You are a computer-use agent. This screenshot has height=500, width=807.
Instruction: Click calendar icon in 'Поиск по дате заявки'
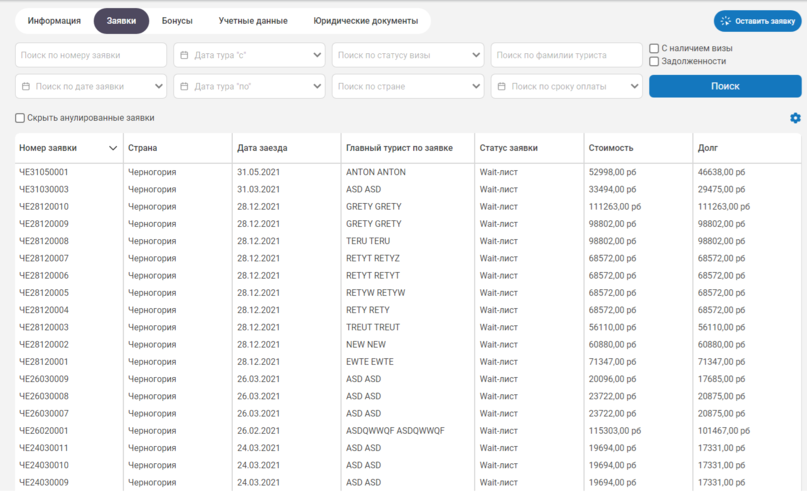(26, 87)
